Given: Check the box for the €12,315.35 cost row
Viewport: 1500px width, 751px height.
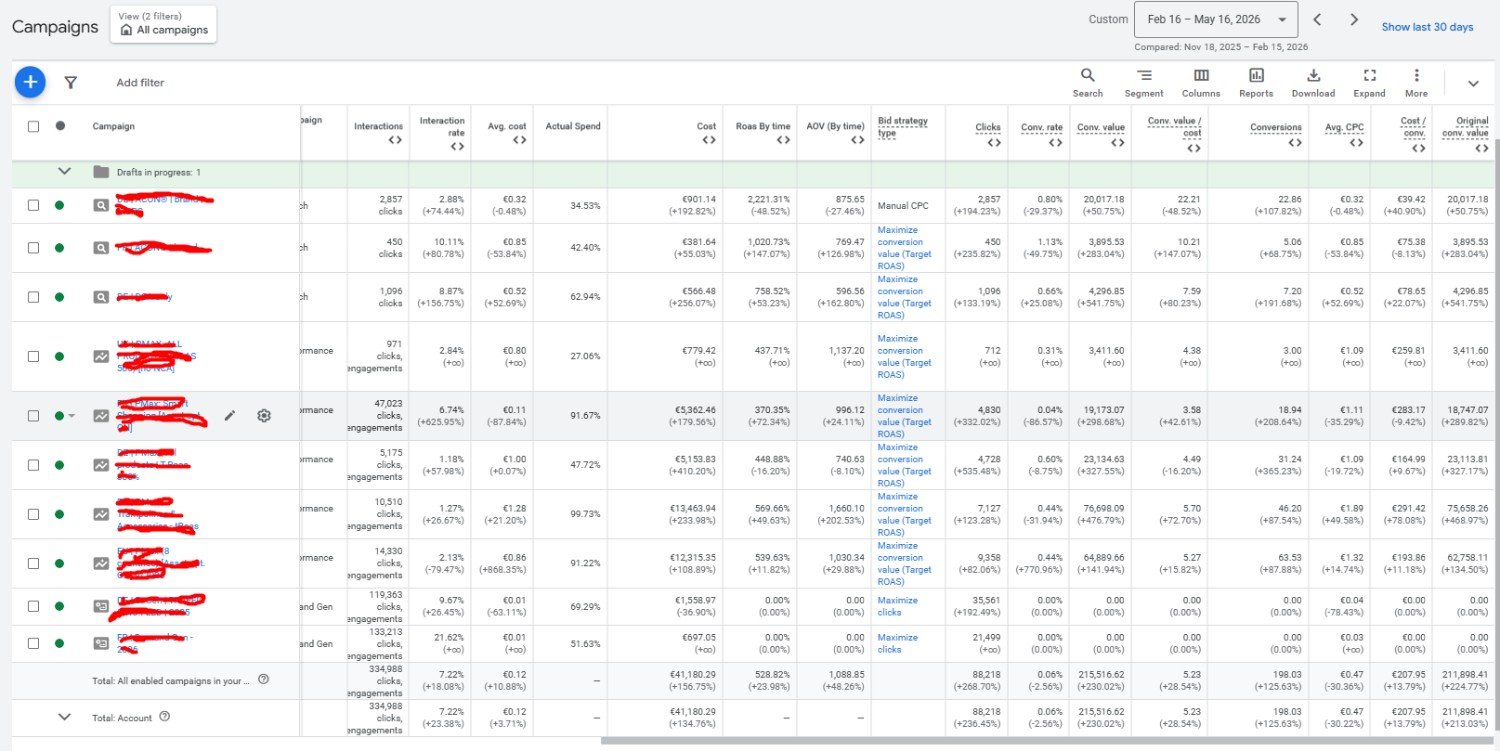Looking at the screenshot, I should point(33,563).
